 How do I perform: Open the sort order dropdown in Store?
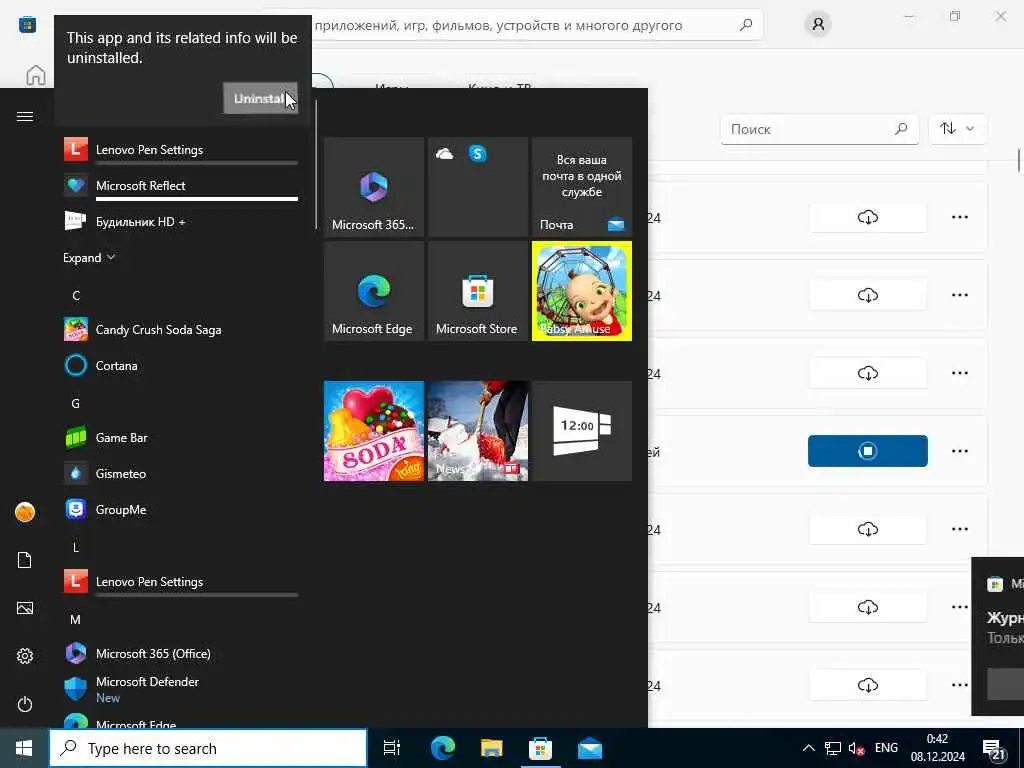point(957,129)
